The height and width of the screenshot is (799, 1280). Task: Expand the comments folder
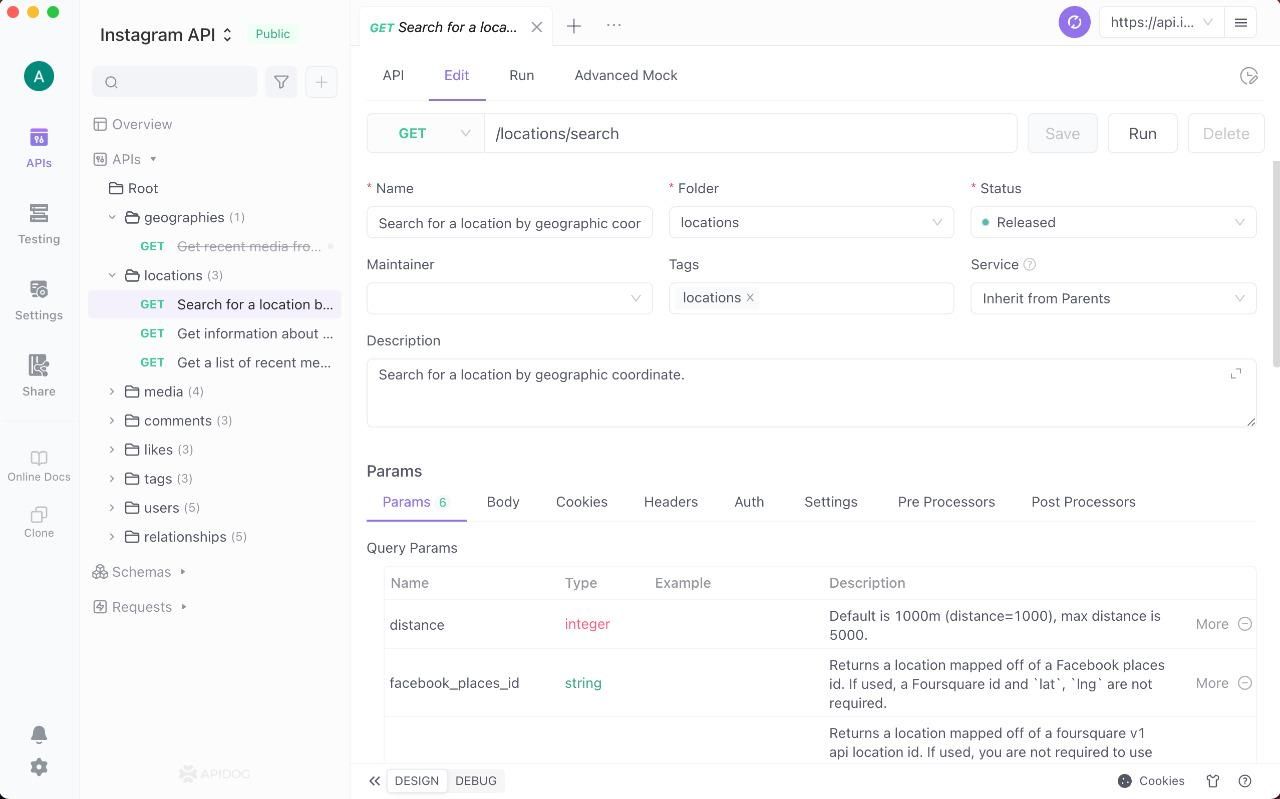coord(112,420)
